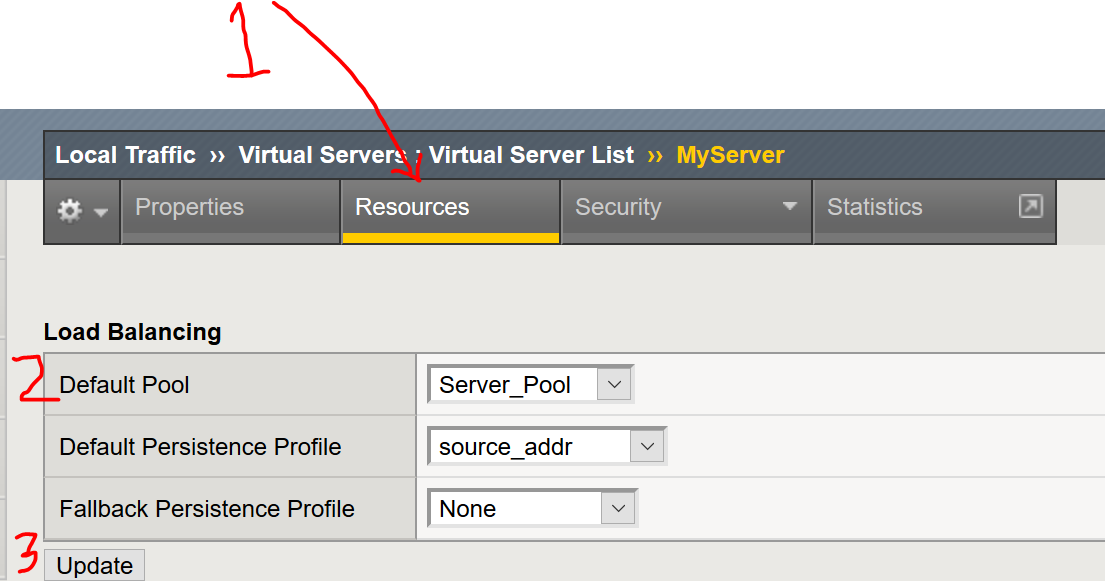Open the Fallback Persistence Profile None dropdown
1105x581 pixels.
[532, 509]
